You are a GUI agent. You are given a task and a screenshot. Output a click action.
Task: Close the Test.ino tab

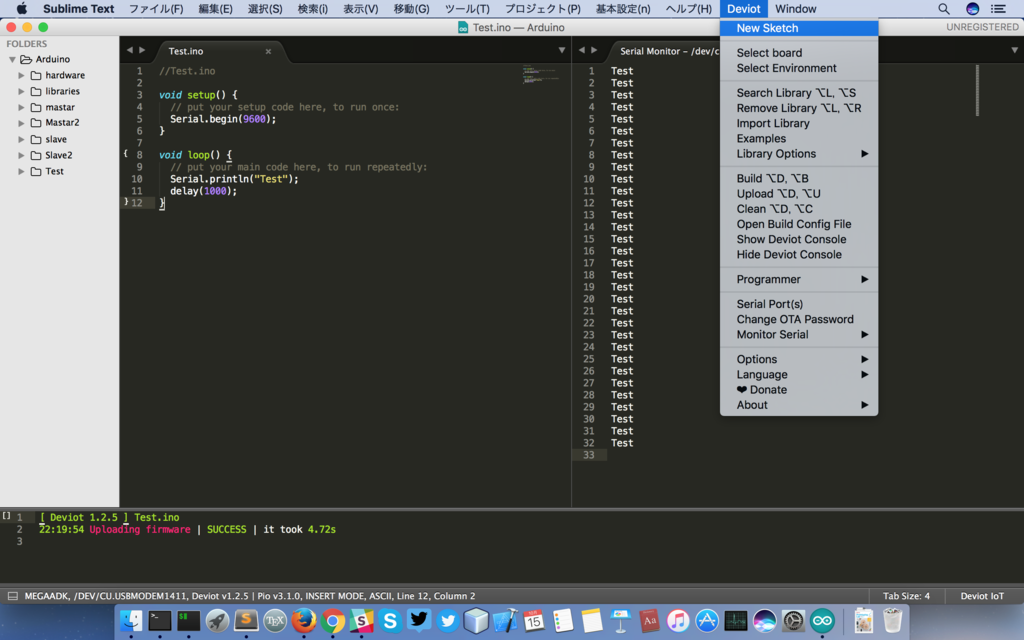pos(268,51)
